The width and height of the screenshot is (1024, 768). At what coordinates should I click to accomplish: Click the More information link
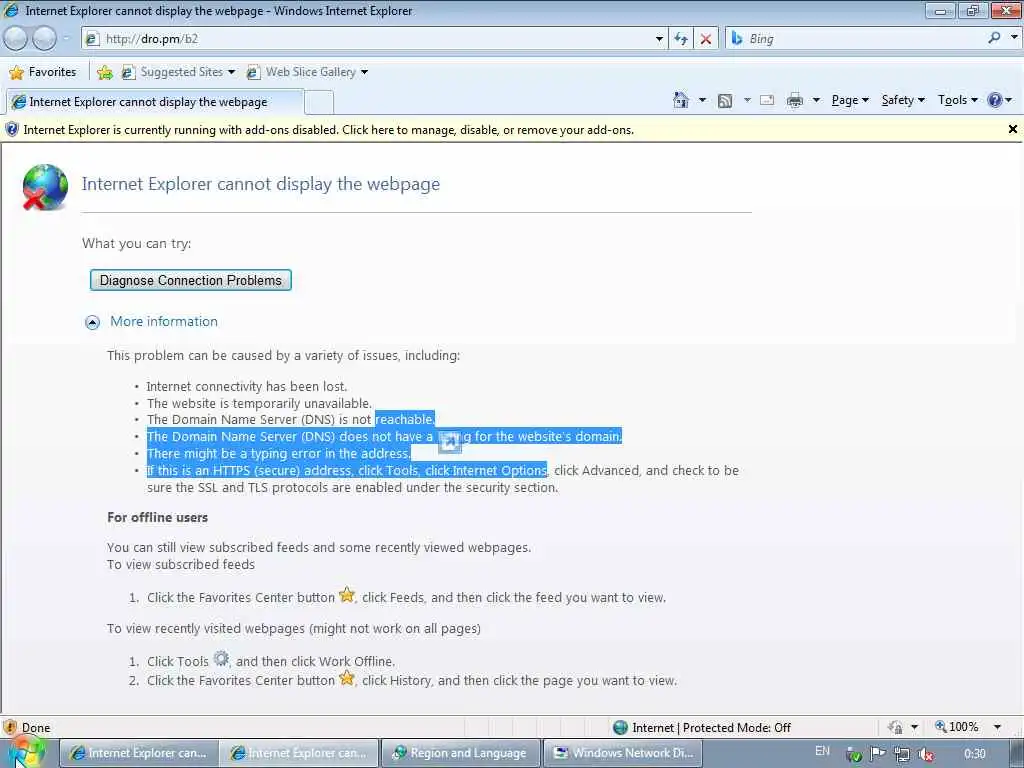(164, 321)
